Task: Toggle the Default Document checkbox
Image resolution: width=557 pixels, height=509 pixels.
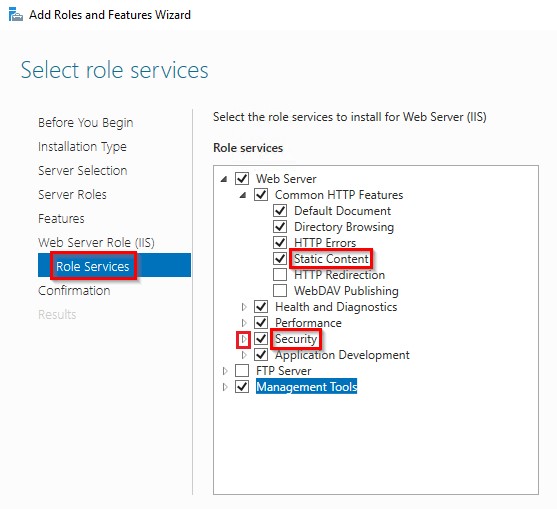Action: click(x=280, y=211)
